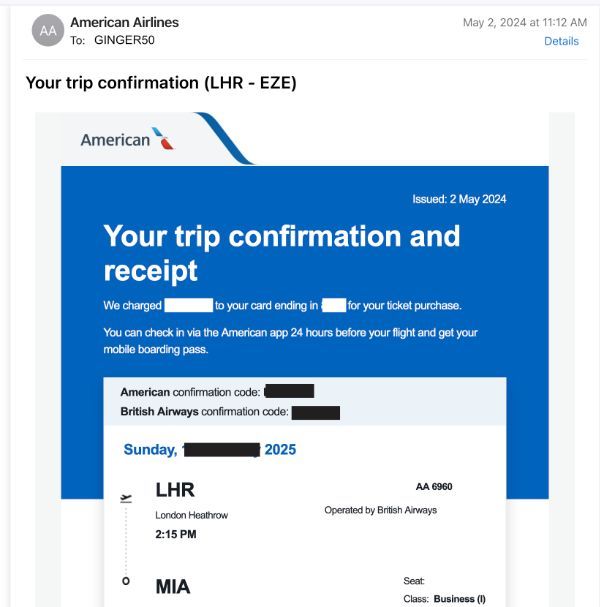The width and height of the screenshot is (600, 607).
Task: Click flight number AA 6960
Action: 434,487
